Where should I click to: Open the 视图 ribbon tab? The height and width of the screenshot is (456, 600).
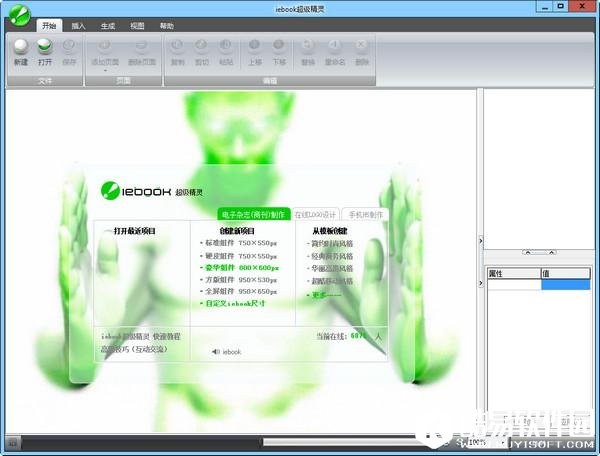pos(137,26)
